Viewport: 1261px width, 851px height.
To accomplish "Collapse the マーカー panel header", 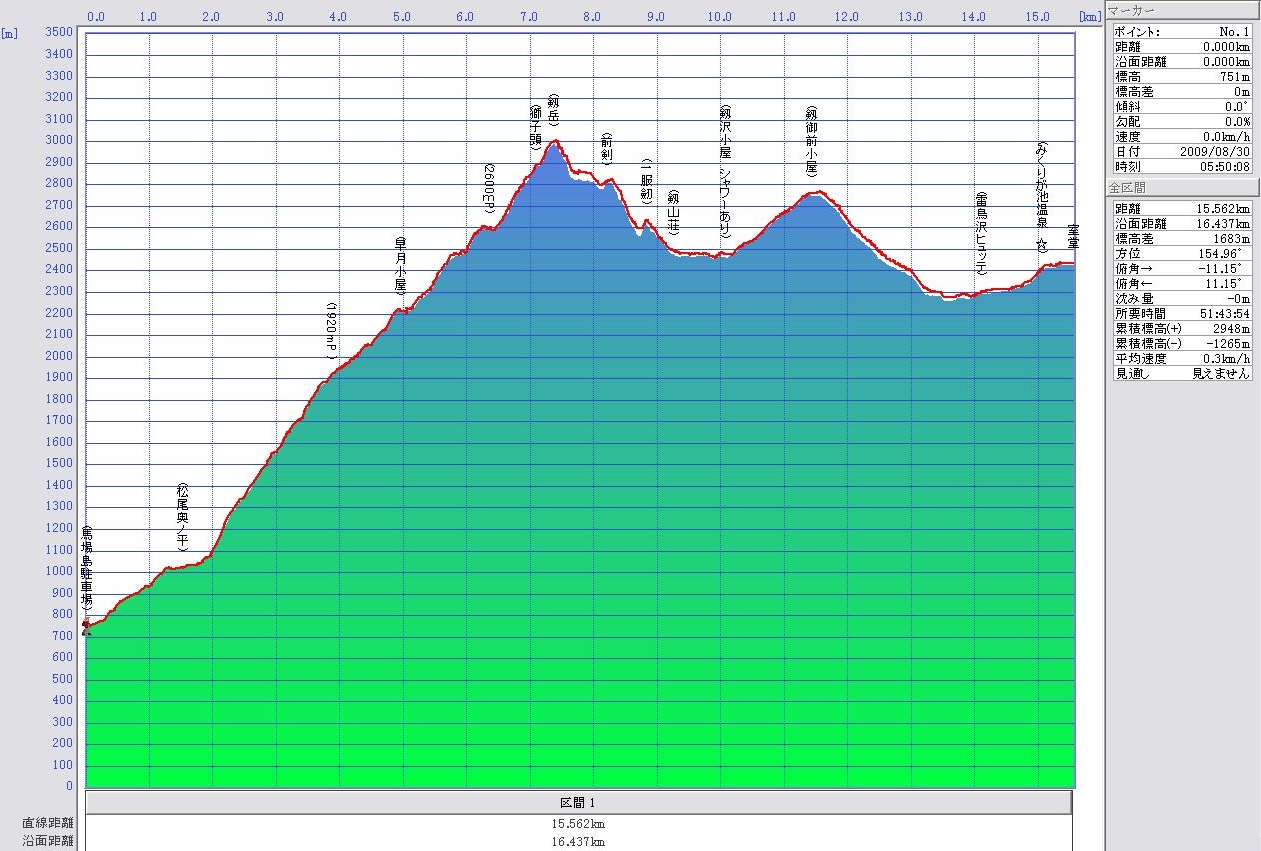I will pyautogui.click(x=1181, y=10).
